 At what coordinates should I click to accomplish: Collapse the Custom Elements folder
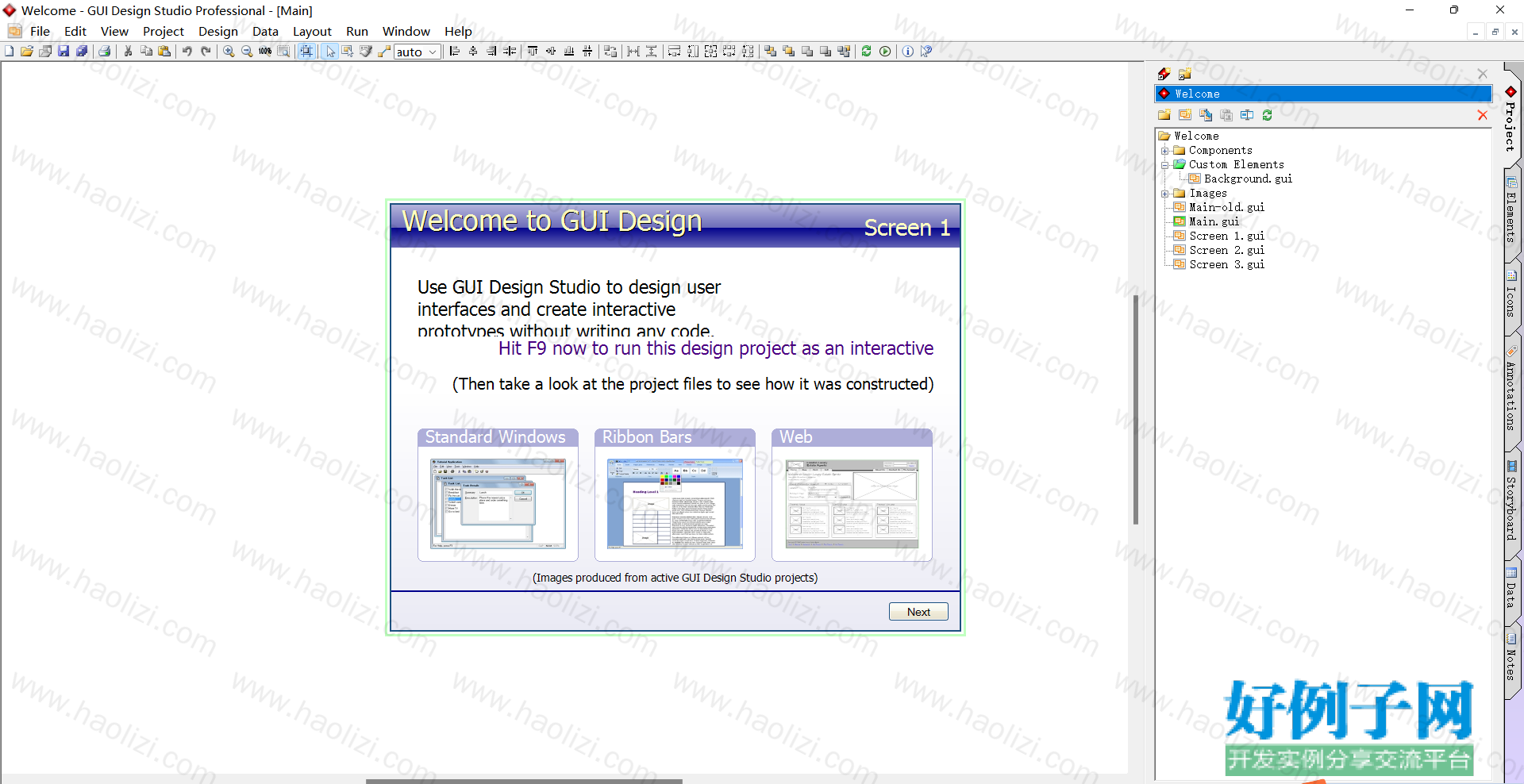[1164, 165]
